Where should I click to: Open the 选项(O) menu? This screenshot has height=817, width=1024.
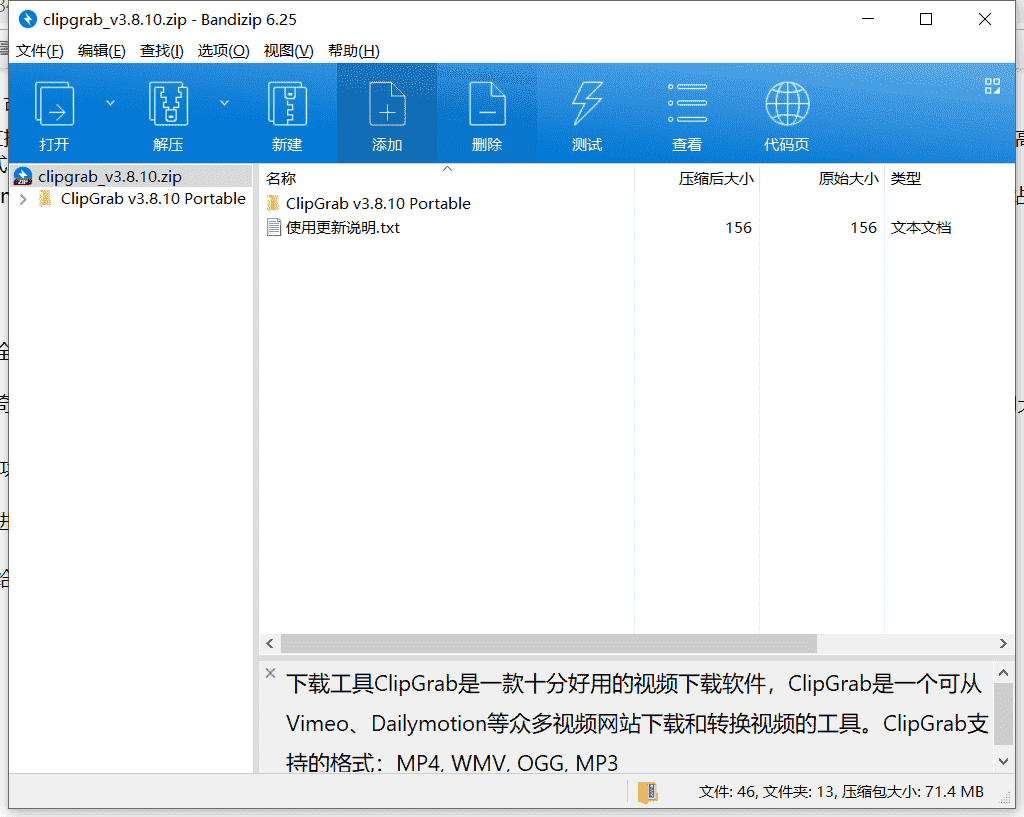coord(223,51)
